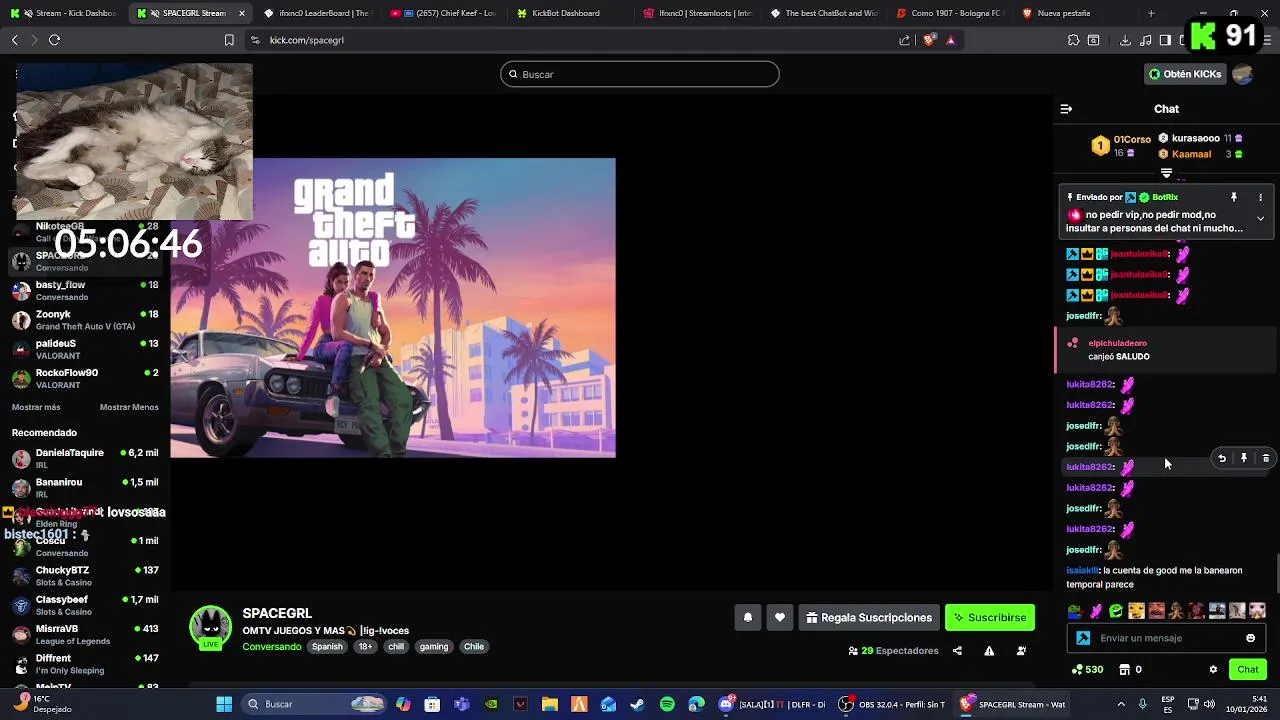Open Spotify from the taskbar
This screenshot has height=720, width=1280.
click(667, 705)
